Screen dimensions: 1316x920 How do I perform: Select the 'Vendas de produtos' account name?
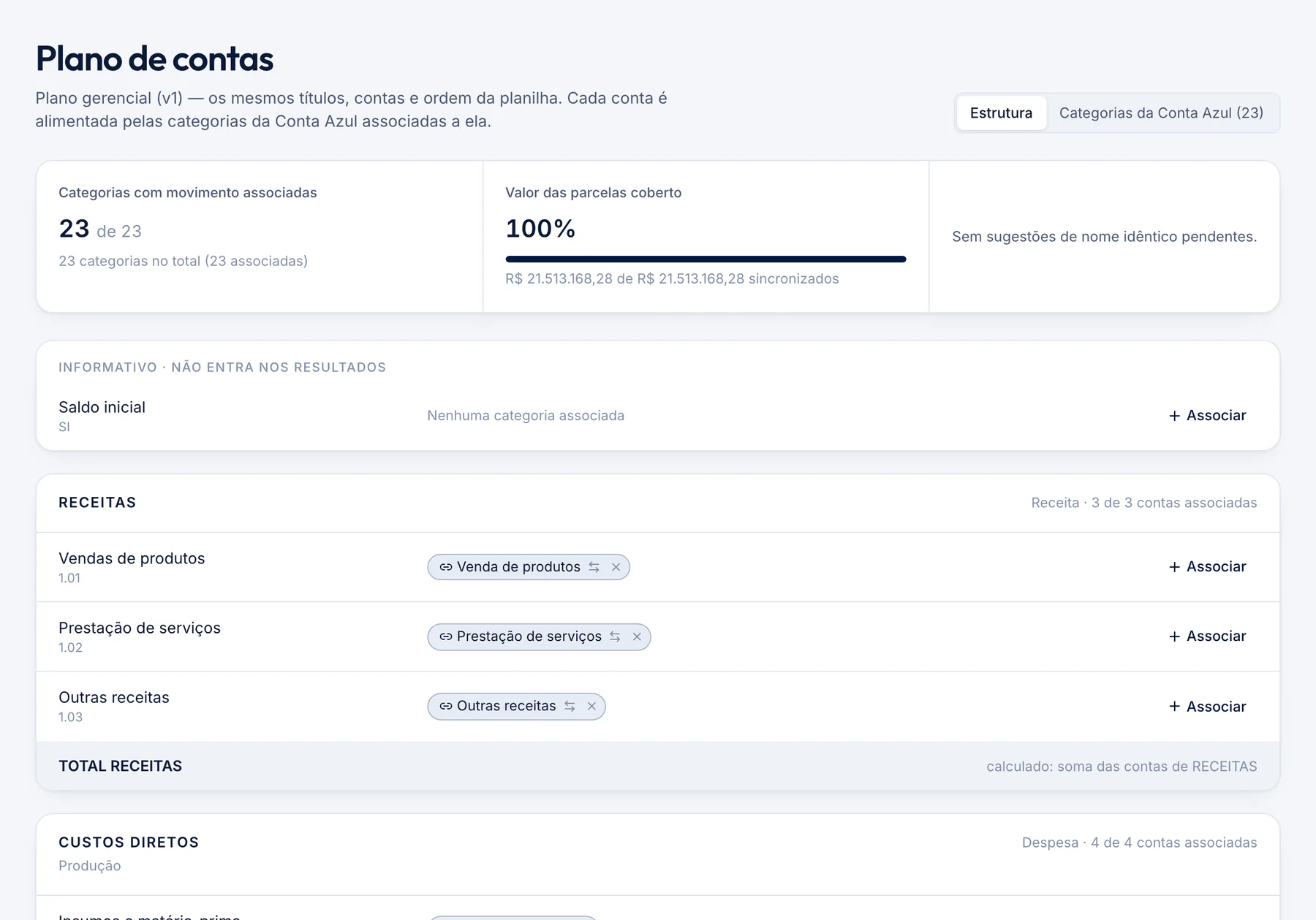point(132,558)
